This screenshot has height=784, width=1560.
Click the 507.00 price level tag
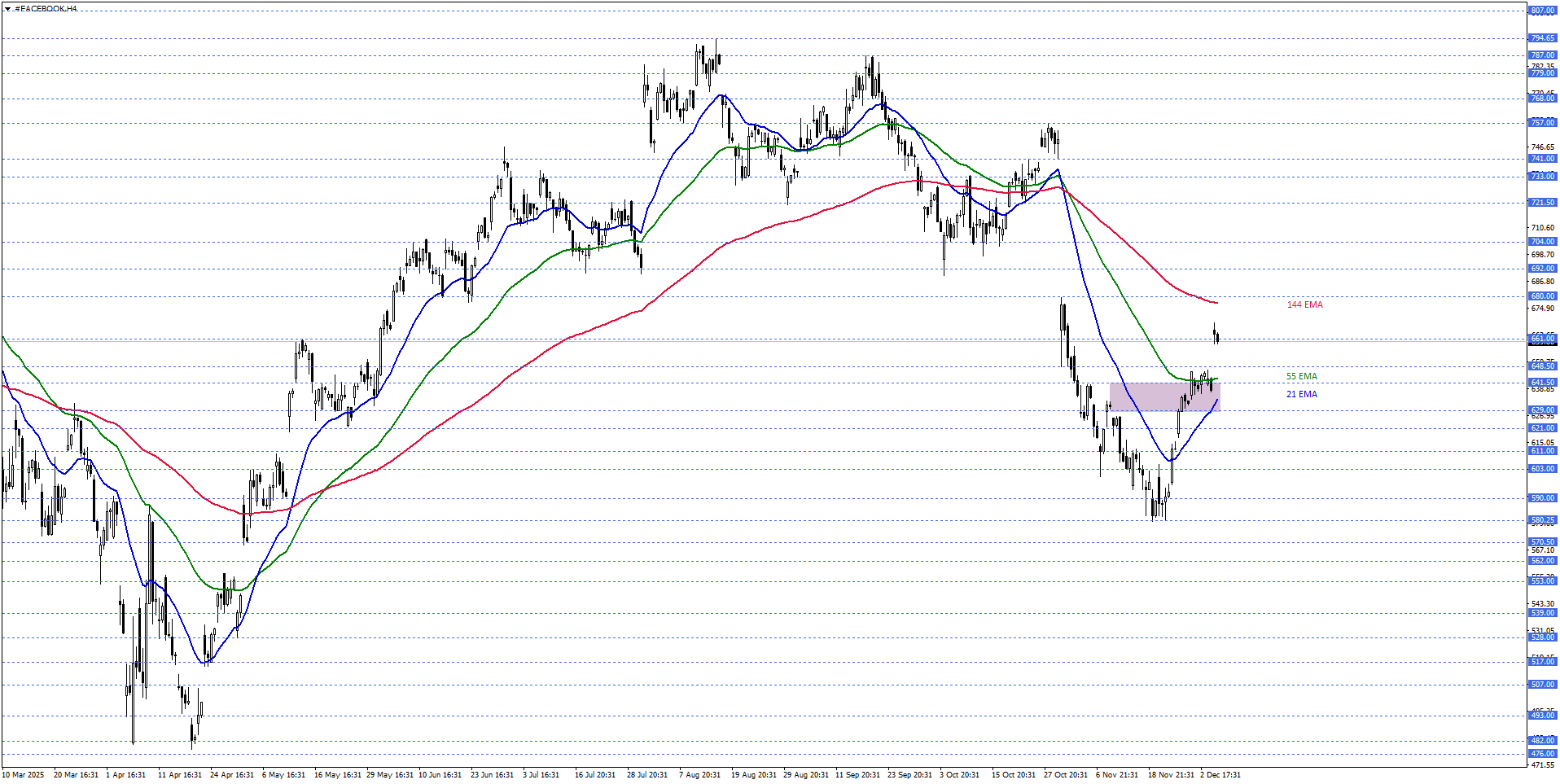[x=1542, y=685]
